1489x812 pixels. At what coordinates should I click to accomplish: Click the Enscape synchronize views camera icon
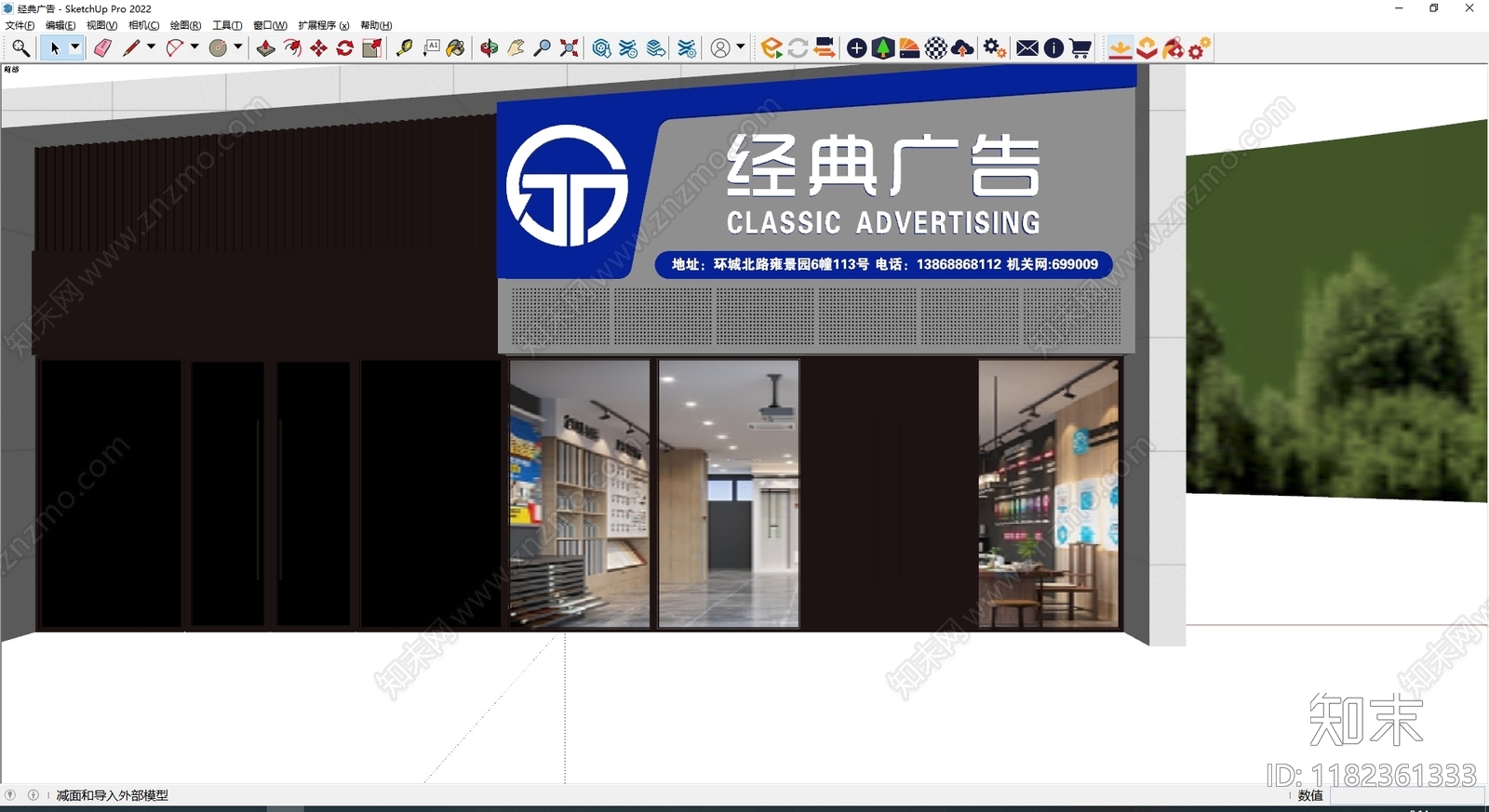(x=825, y=47)
